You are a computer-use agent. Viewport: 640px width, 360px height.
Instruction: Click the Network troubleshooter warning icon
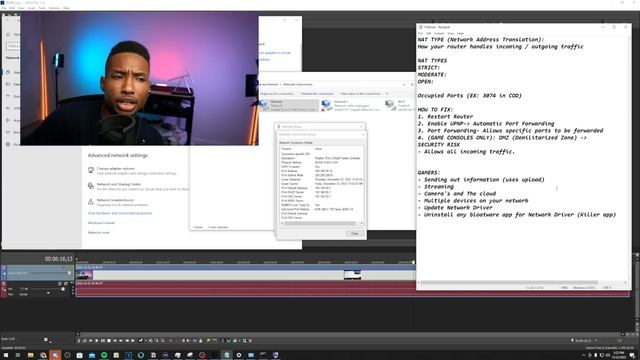pyautogui.click(x=91, y=202)
